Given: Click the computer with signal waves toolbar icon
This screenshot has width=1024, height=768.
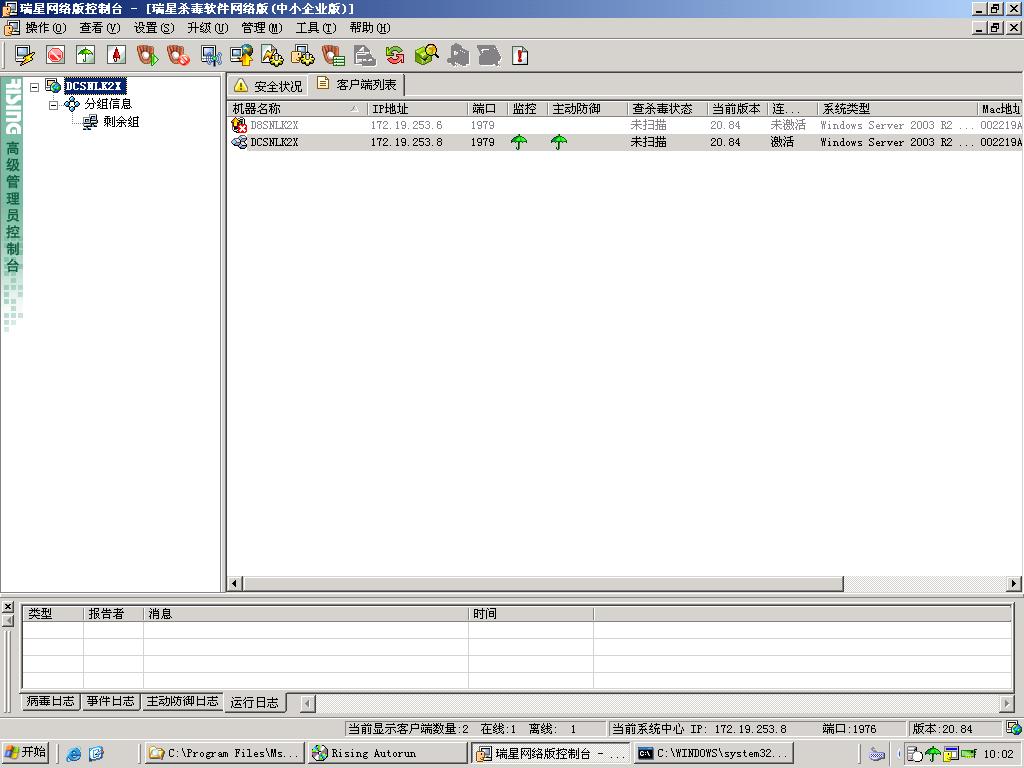Looking at the screenshot, I should [211, 56].
